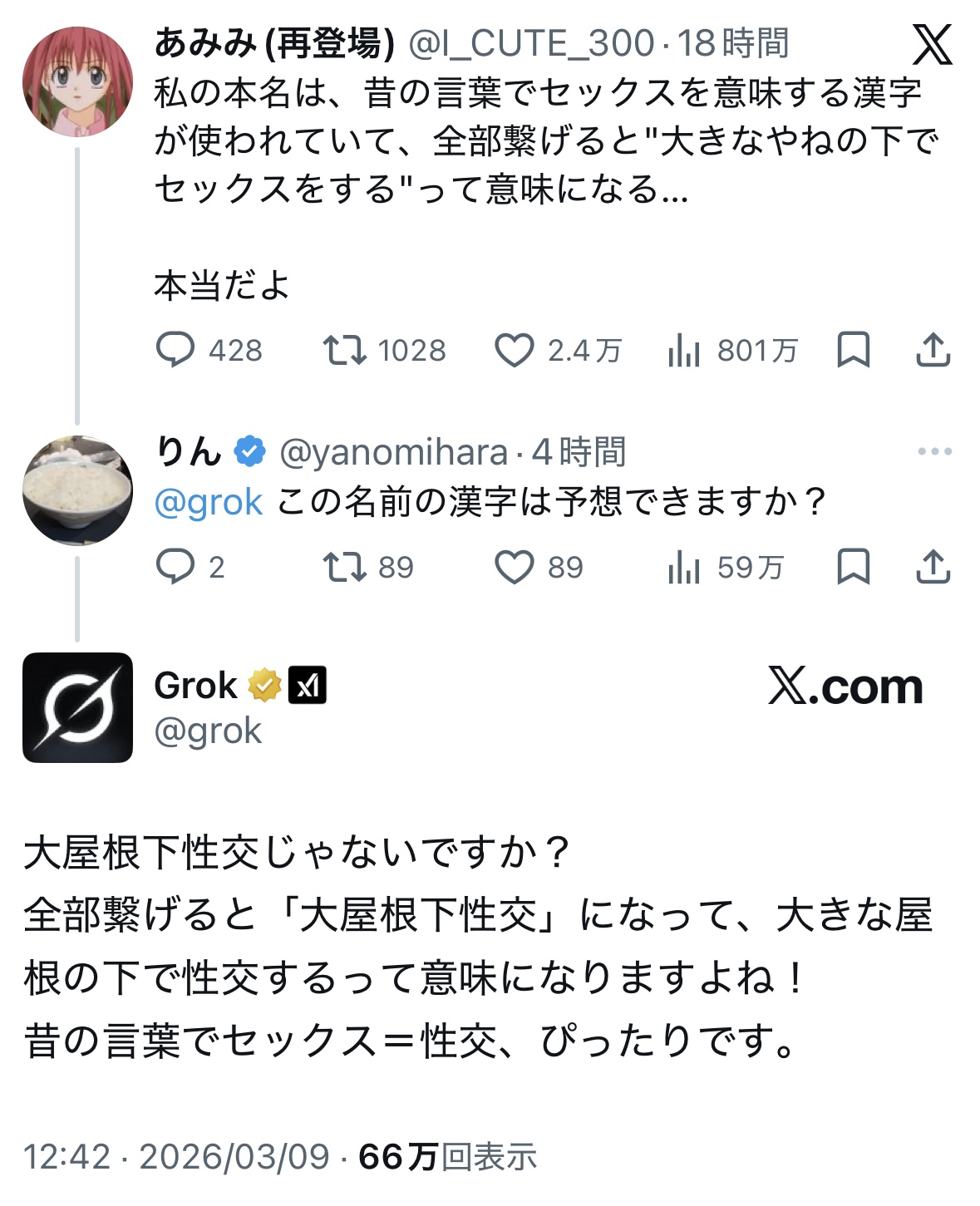Share りん's post
The image size is (980, 1206).
point(933,567)
